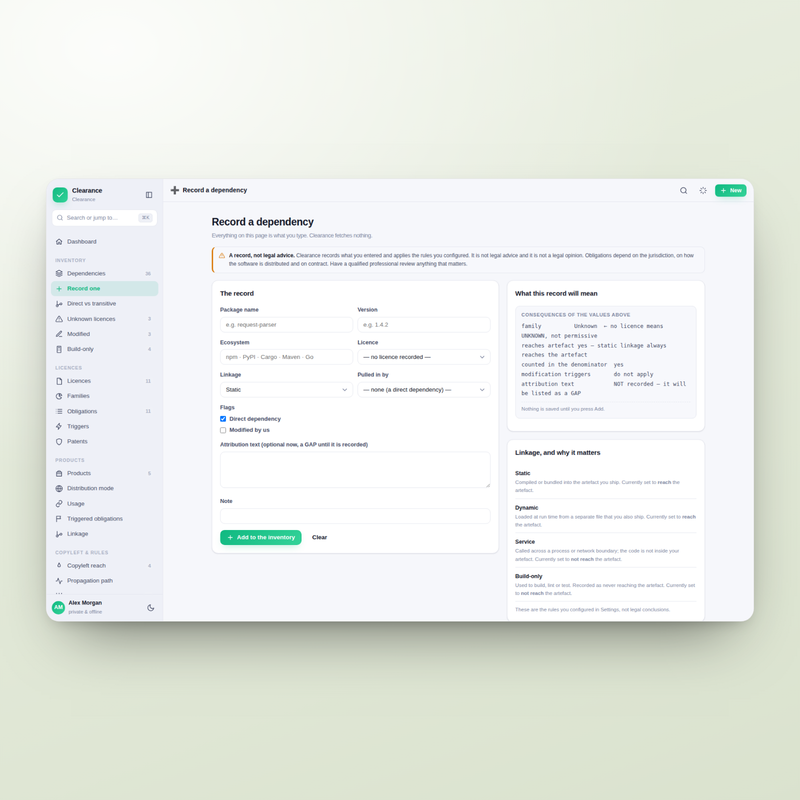Go to Dependencies in the sidebar
Image resolution: width=800 pixels, height=800 pixels.
[105, 273]
